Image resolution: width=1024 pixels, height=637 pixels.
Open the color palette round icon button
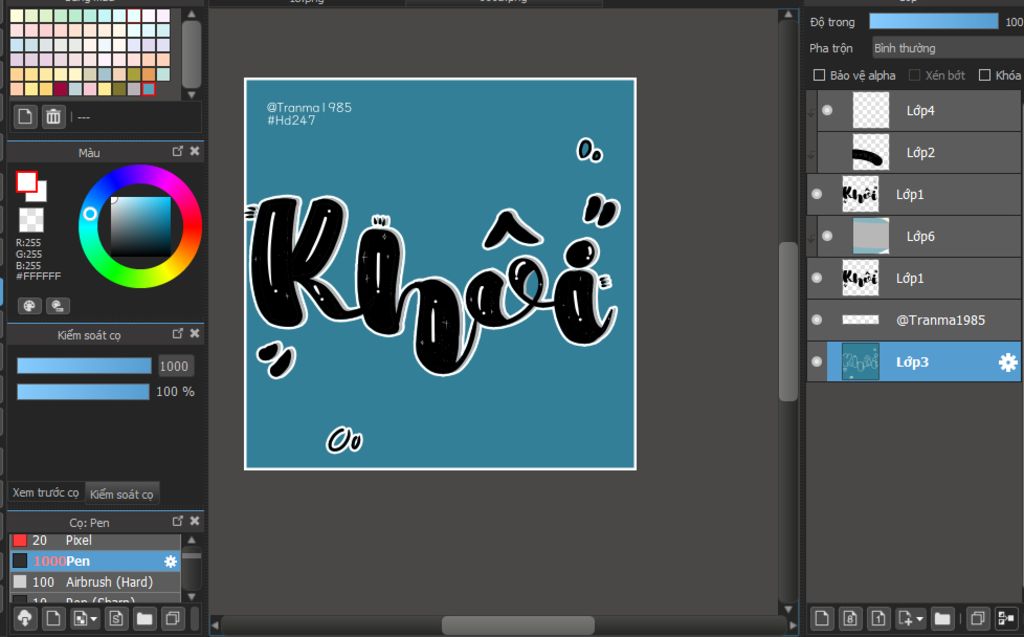click(29, 306)
